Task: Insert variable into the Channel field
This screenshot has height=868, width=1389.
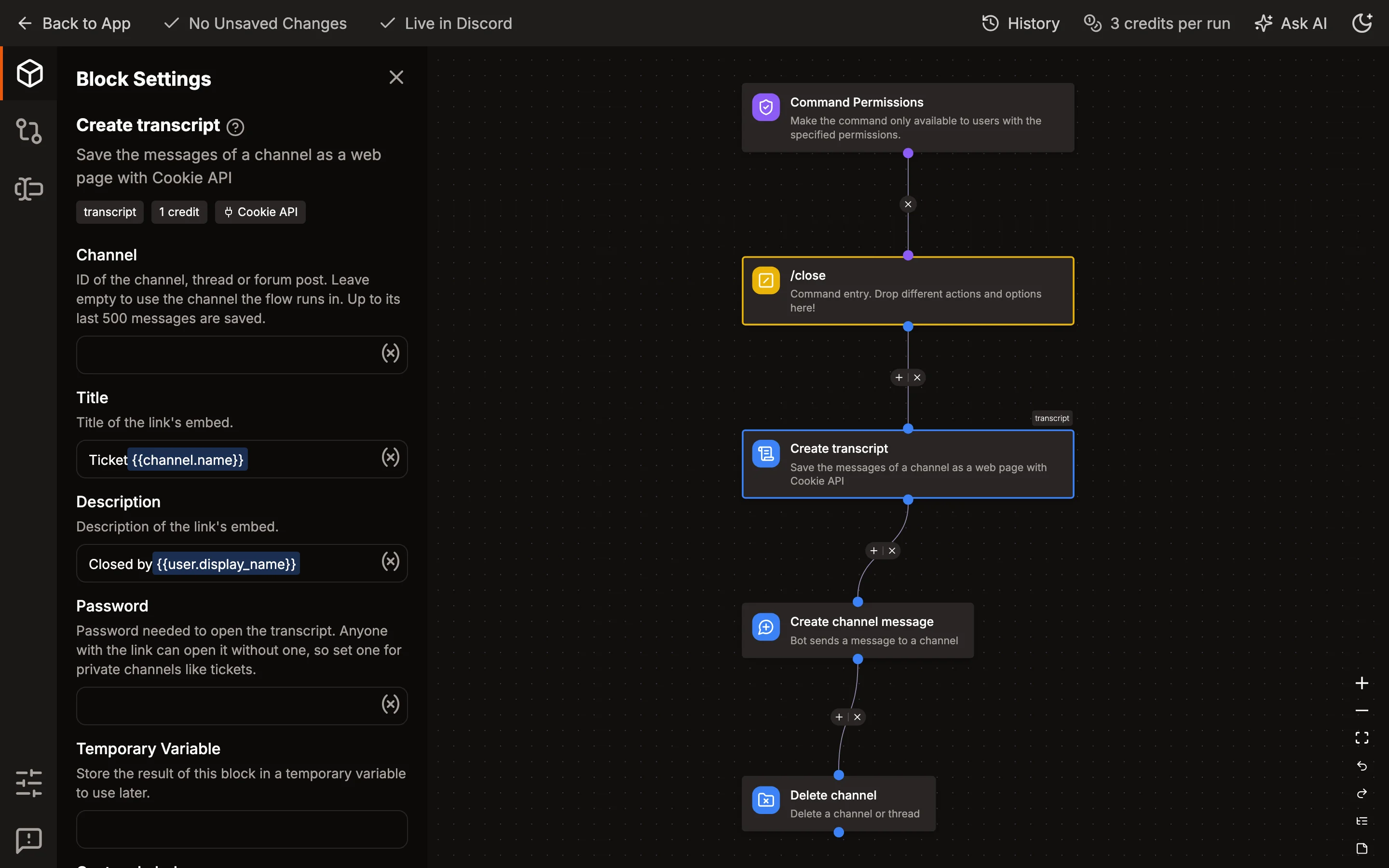Action: [x=390, y=353]
